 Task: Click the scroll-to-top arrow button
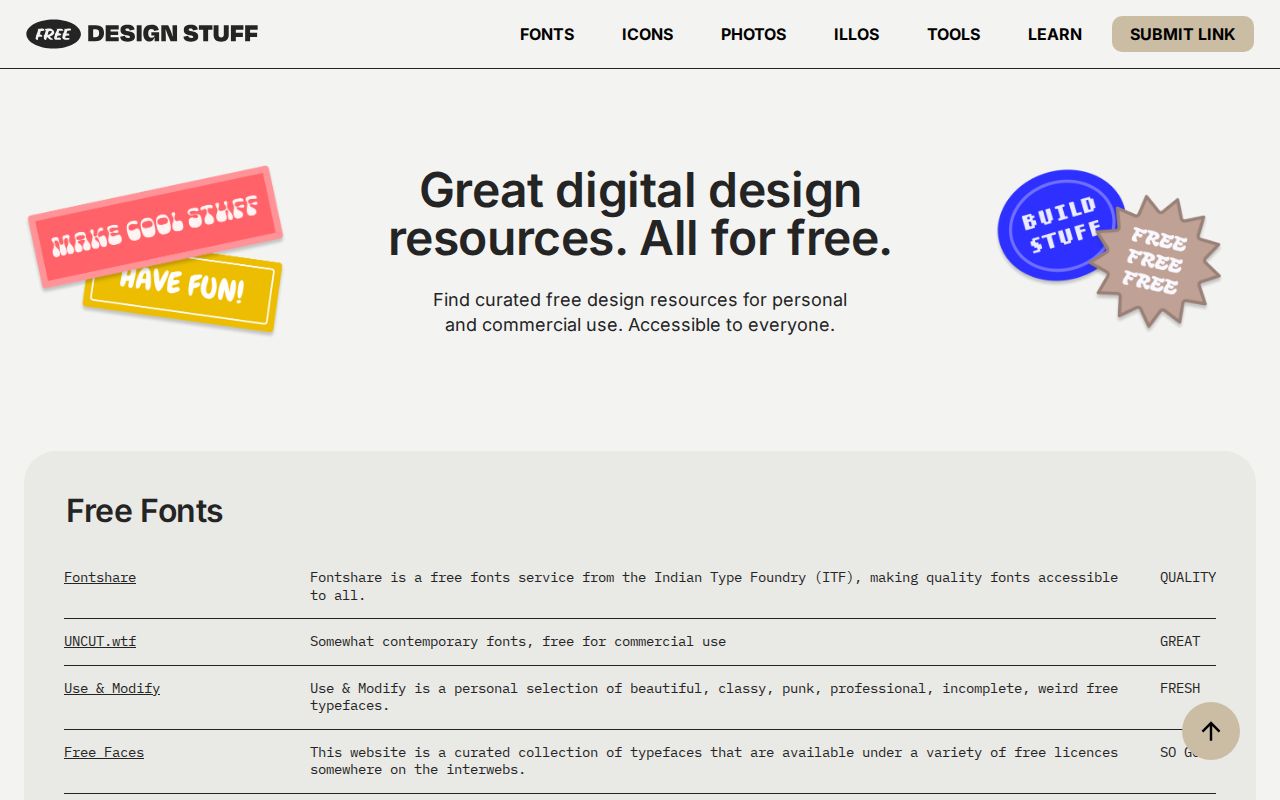[1211, 731]
